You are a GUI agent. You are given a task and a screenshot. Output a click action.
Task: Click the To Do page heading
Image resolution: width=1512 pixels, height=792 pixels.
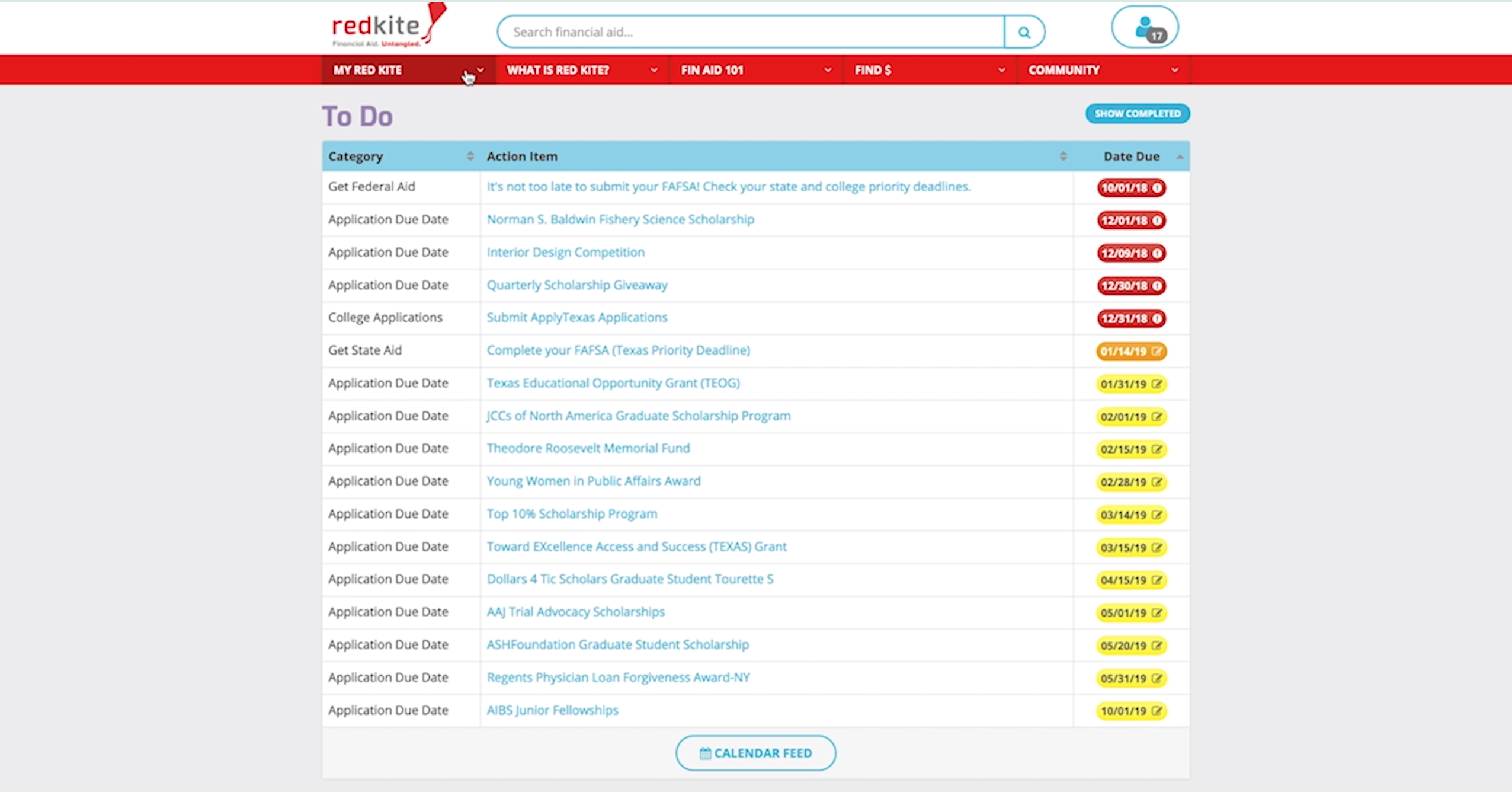tap(357, 116)
